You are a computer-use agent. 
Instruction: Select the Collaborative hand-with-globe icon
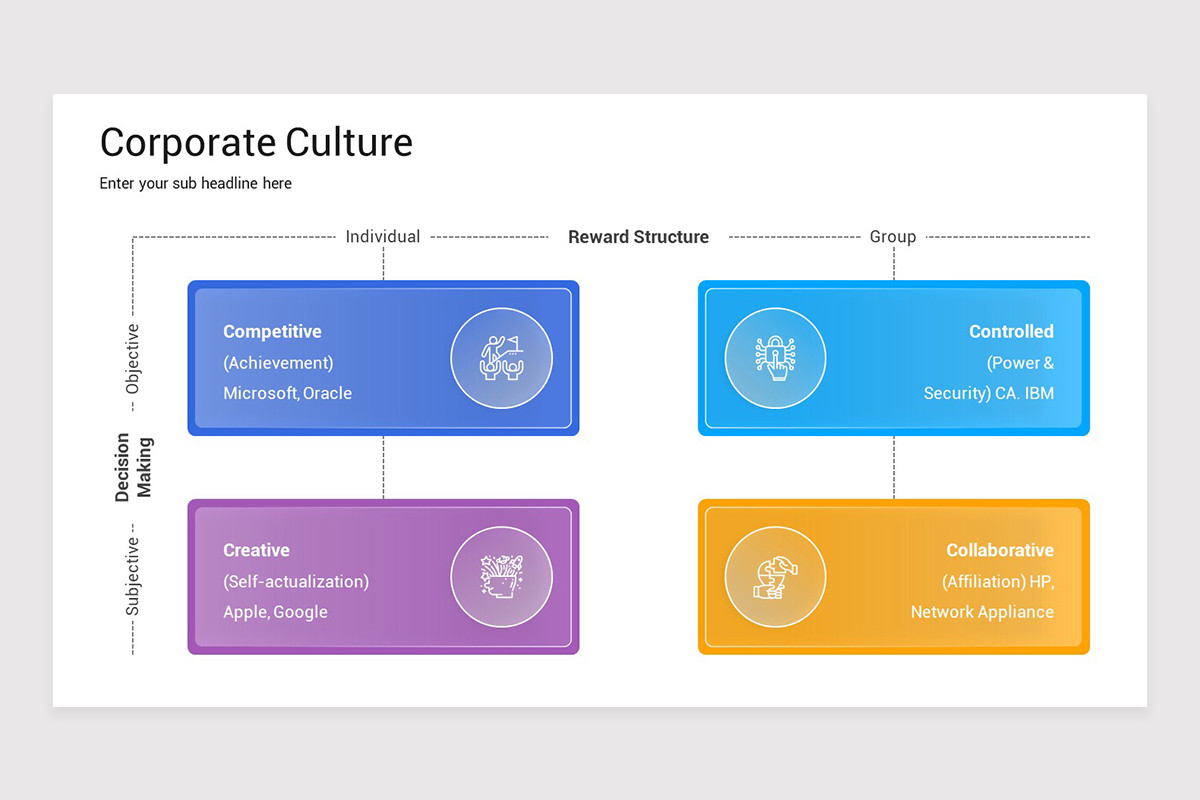pos(775,576)
